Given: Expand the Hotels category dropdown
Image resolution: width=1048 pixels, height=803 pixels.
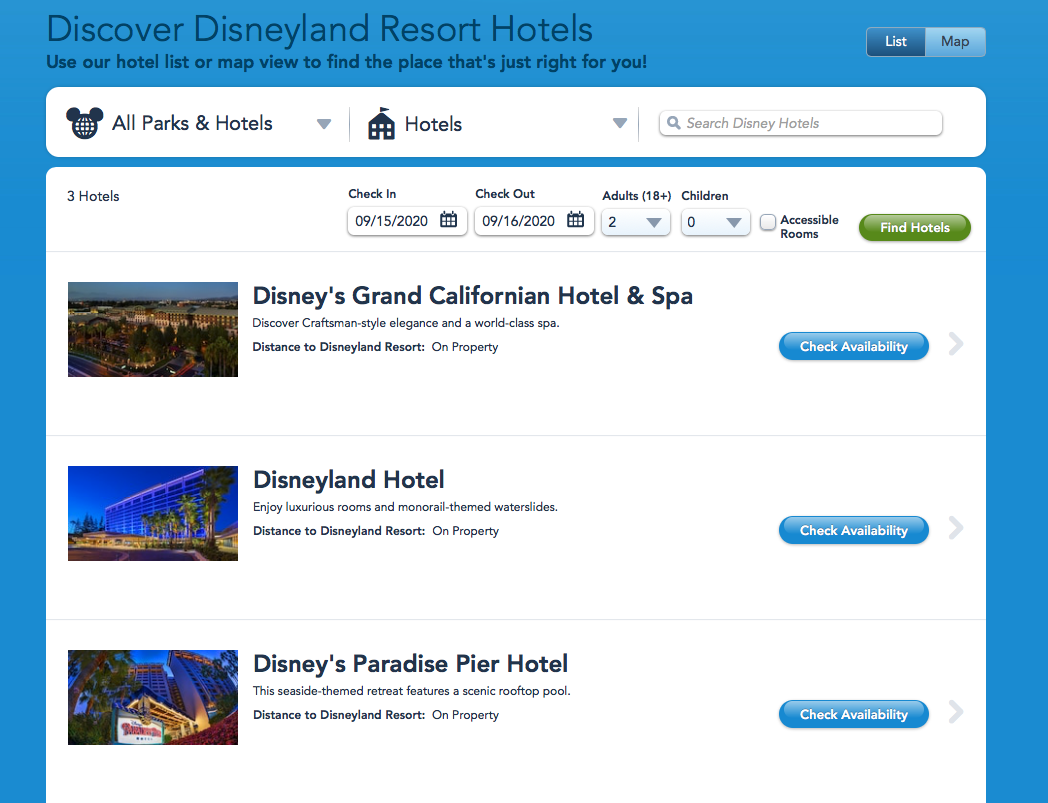Looking at the screenshot, I should coord(620,124).
